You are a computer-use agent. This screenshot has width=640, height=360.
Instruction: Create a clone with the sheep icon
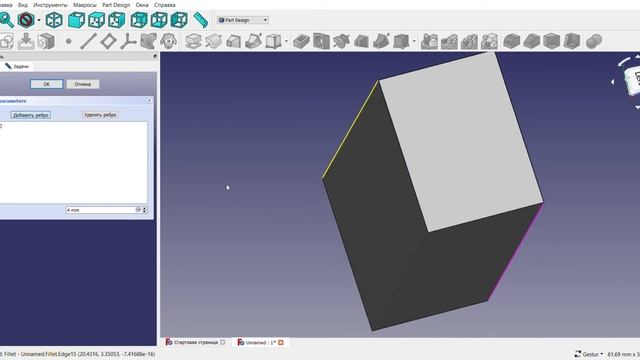coord(168,41)
